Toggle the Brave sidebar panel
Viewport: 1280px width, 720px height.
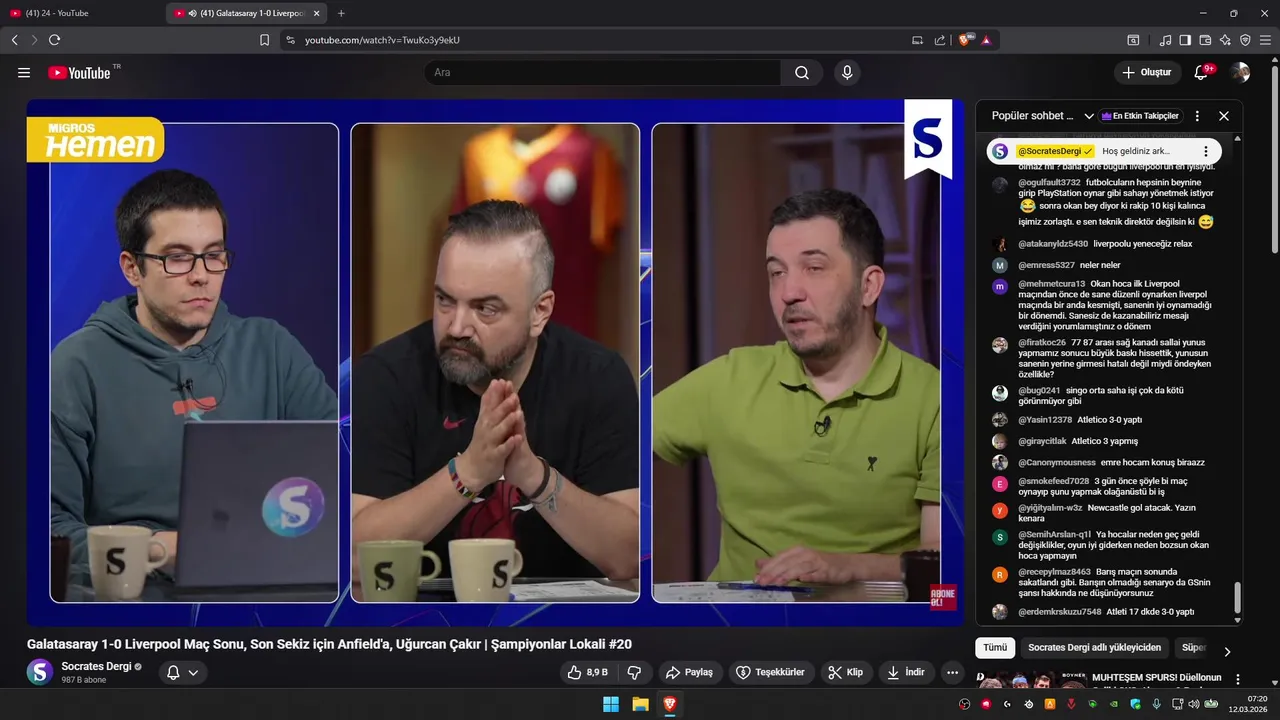tap(1185, 40)
